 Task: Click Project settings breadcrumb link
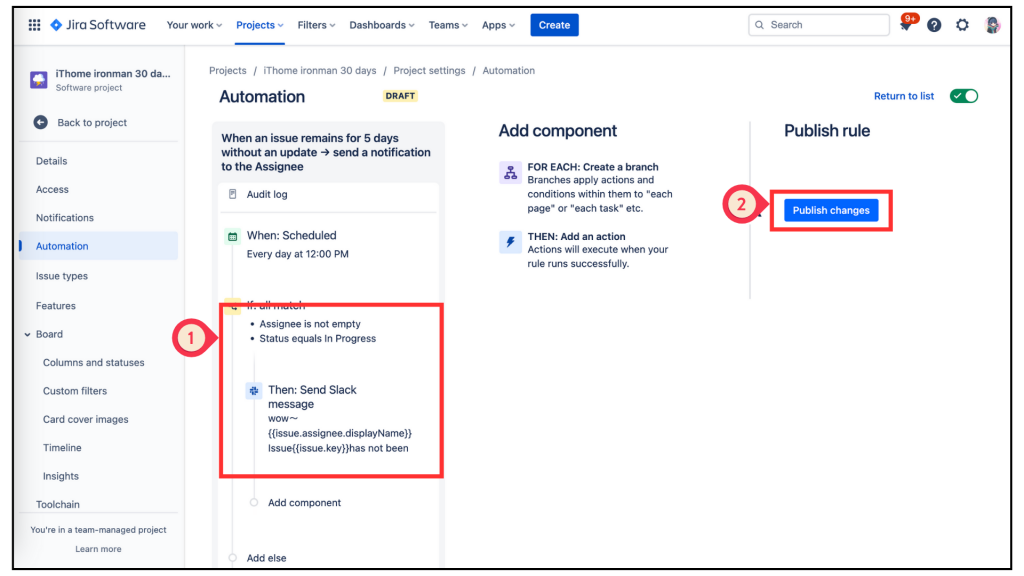(429, 71)
